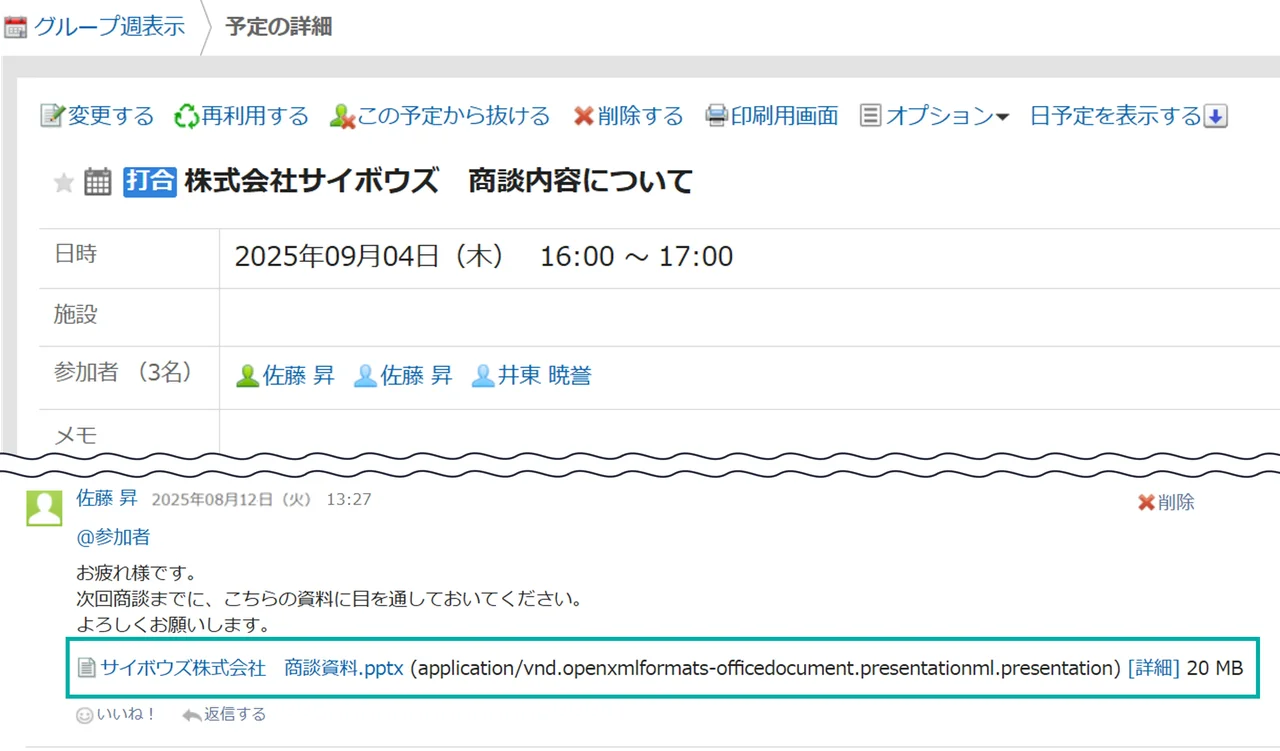The image size is (1280, 751).
Task: Click the 20 MB file size text
Action: (1215, 668)
